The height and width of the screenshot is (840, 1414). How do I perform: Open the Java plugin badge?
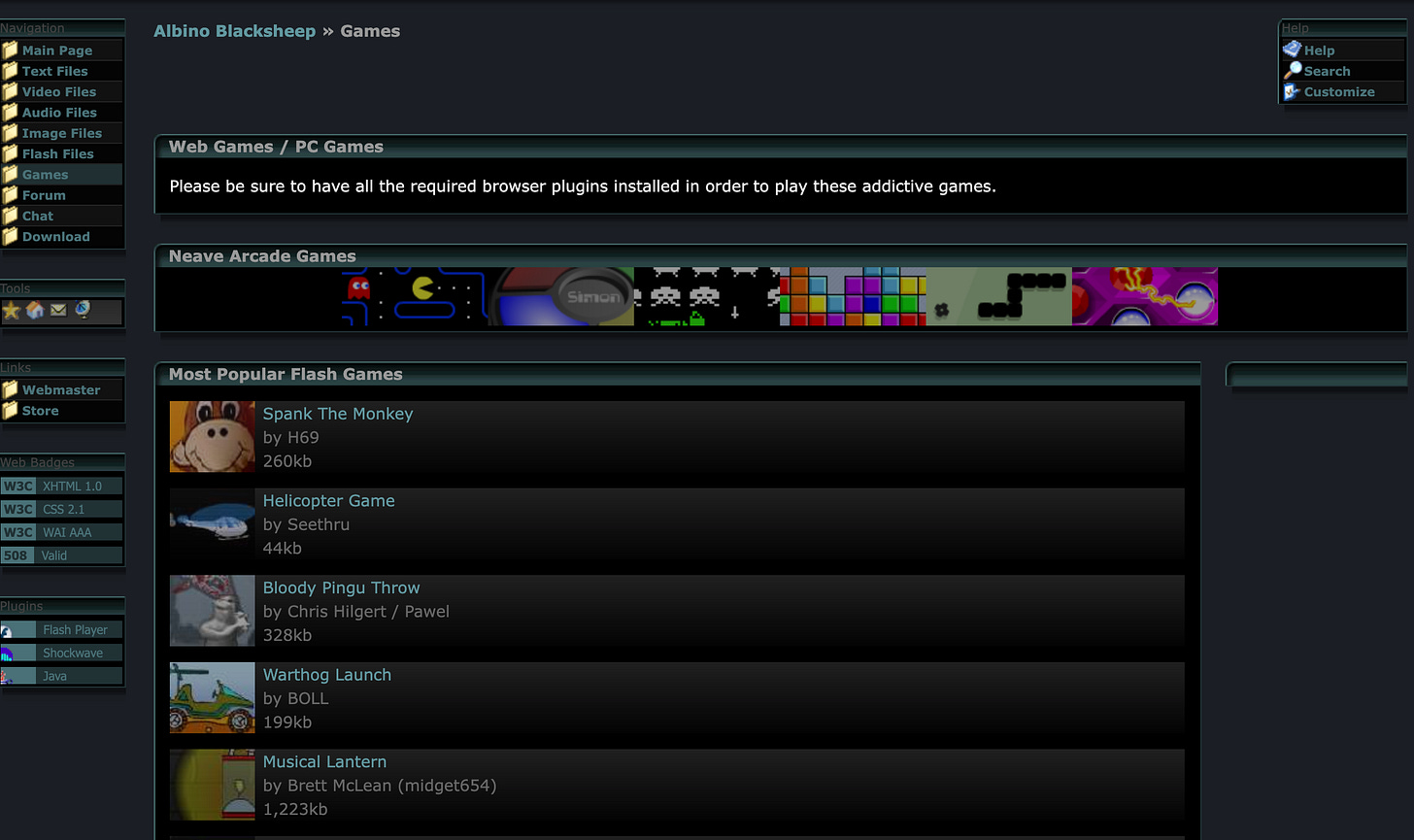coord(61,676)
